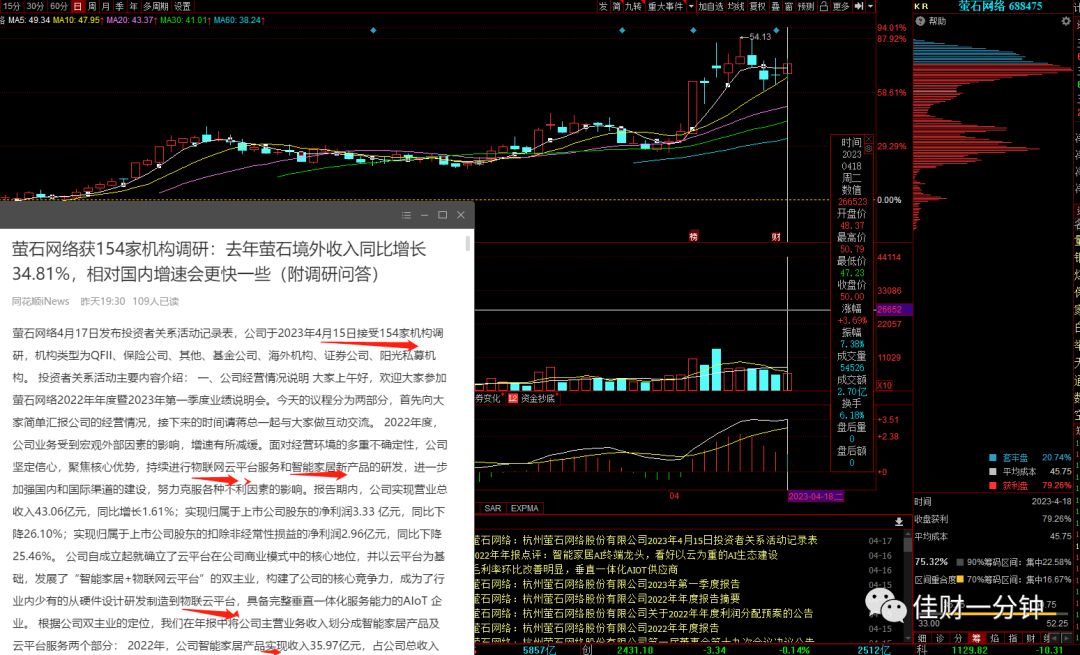Minimize the news article popup
Image resolution: width=1080 pixels, height=655 pixels.
[424, 215]
